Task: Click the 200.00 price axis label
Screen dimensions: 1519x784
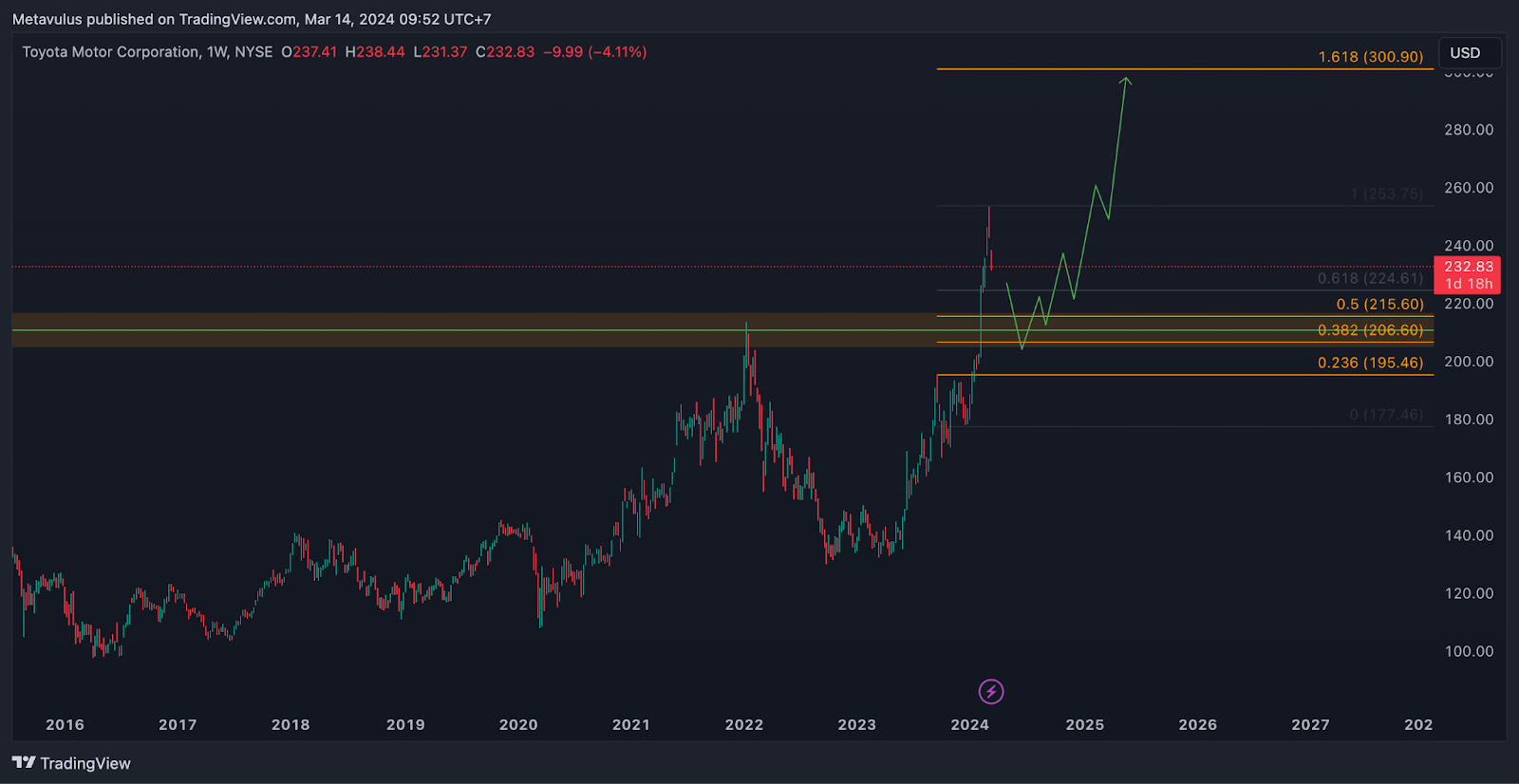Action: 1469,362
